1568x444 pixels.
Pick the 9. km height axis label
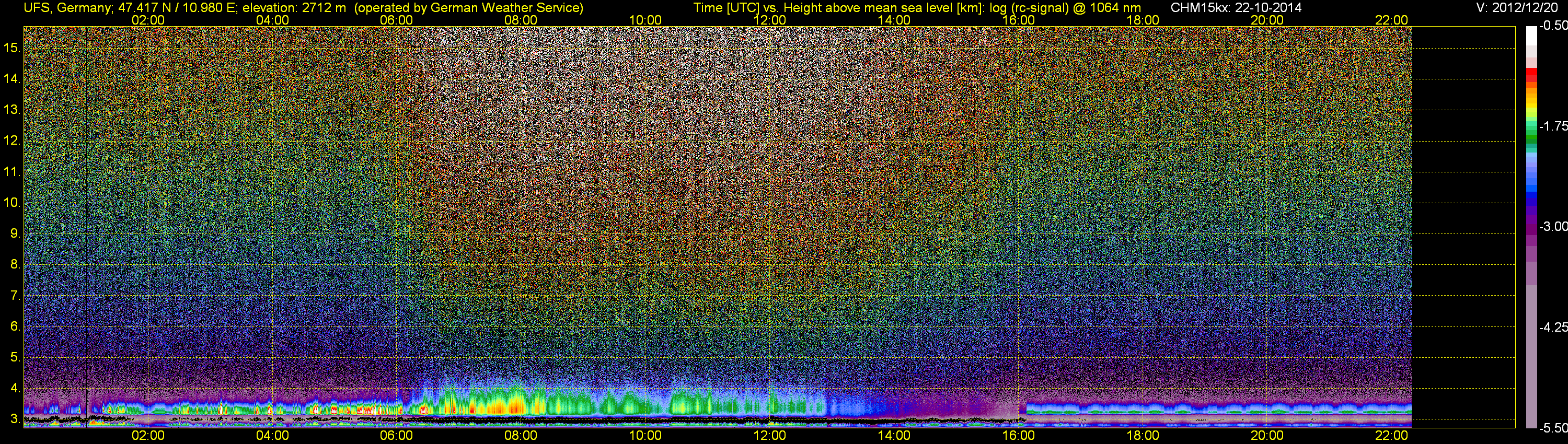point(15,233)
